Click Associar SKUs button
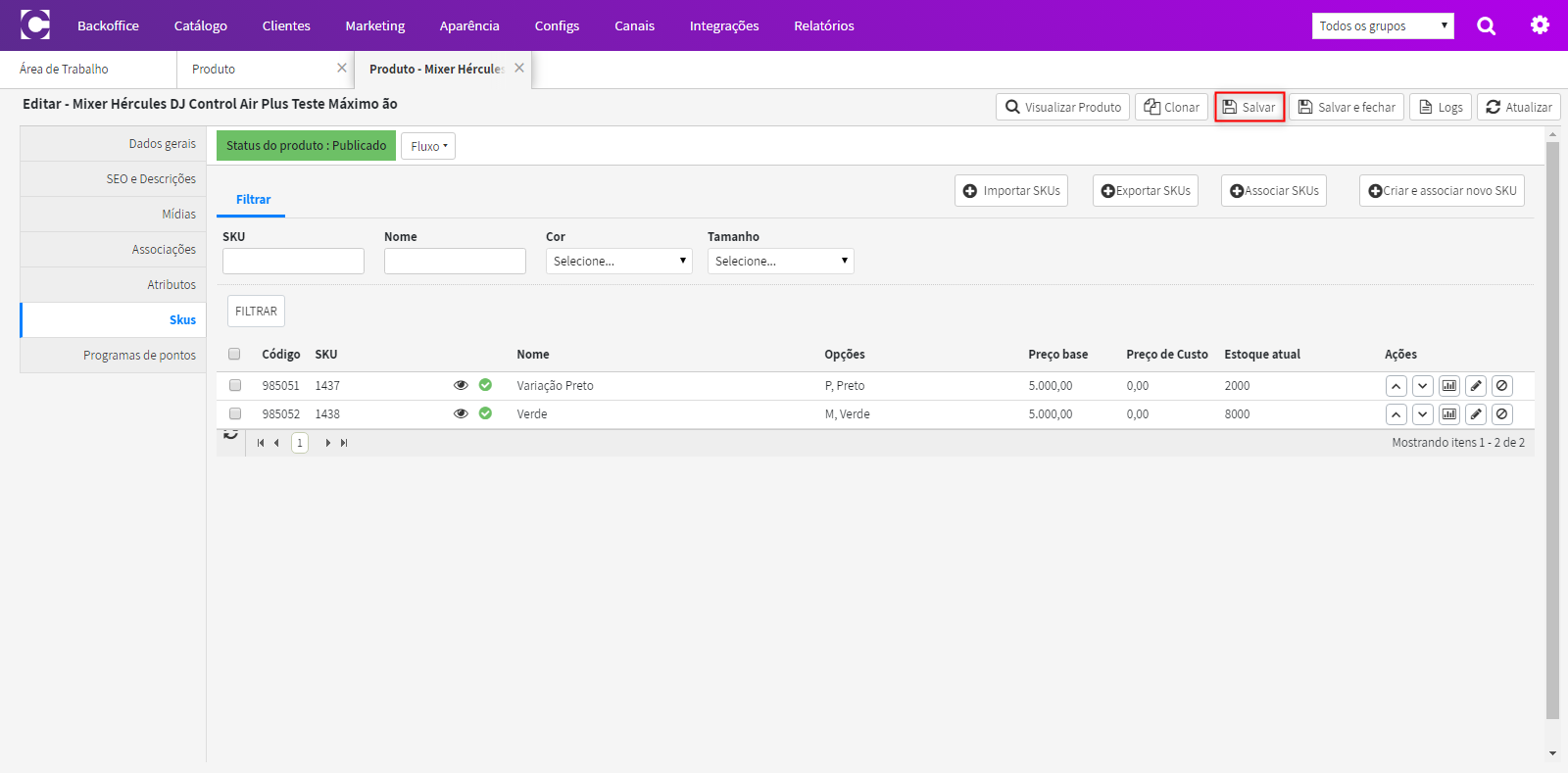The width and height of the screenshot is (1568, 773). 1274,191
